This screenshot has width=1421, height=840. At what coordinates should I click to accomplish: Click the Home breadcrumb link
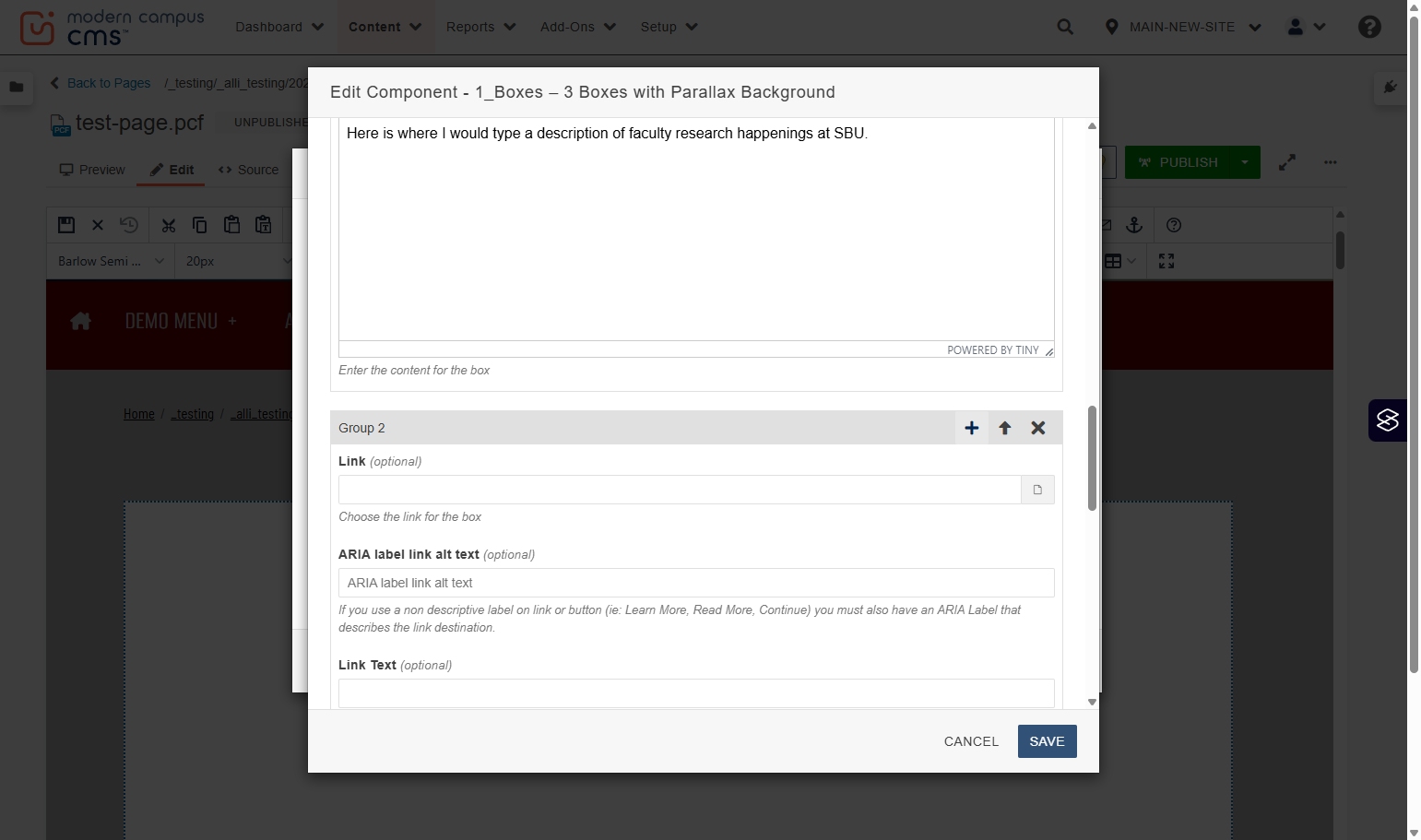coord(139,414)
